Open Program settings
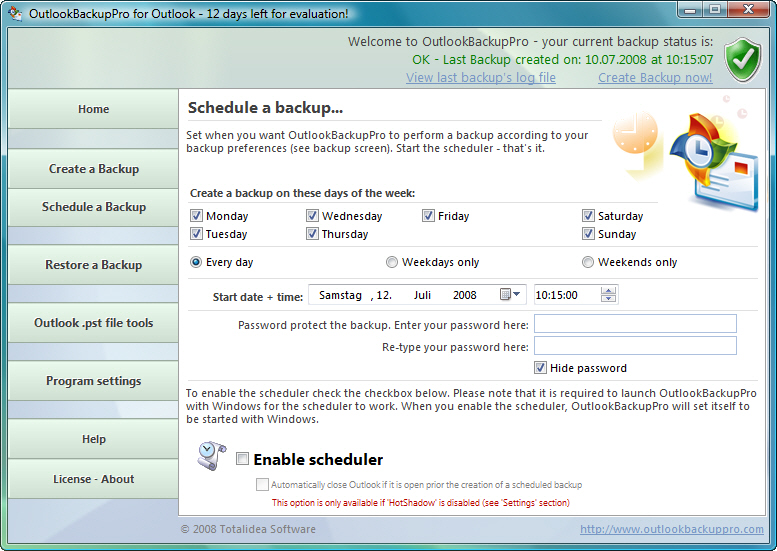The image size is (777, 551). click(93, 381)
